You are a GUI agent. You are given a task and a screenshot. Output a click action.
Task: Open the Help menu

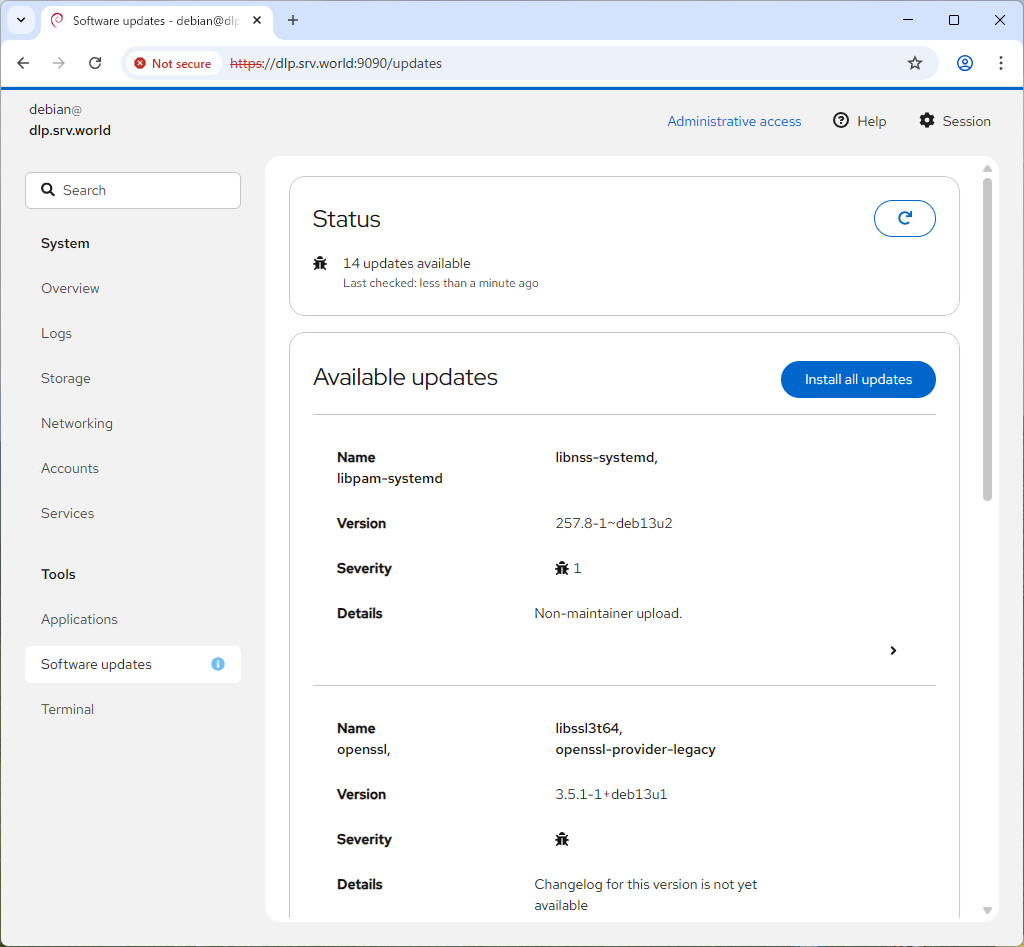tap(859, 121)
